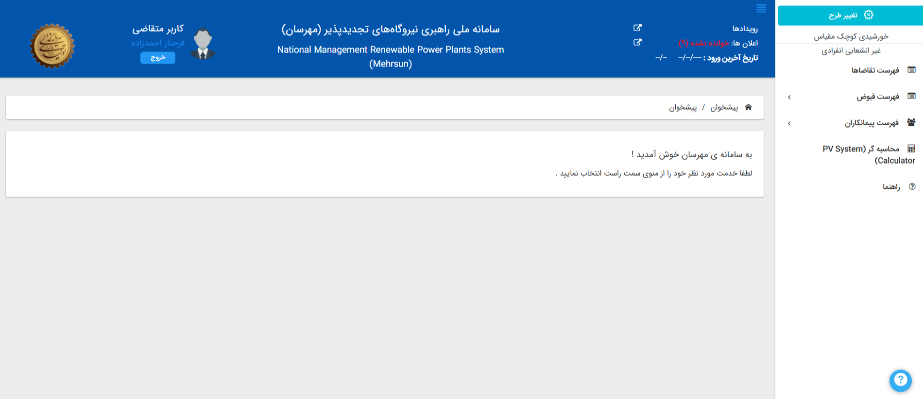The image size is (923, 399).
Task: Click the gold emblem logo
Action: (52, 45)
